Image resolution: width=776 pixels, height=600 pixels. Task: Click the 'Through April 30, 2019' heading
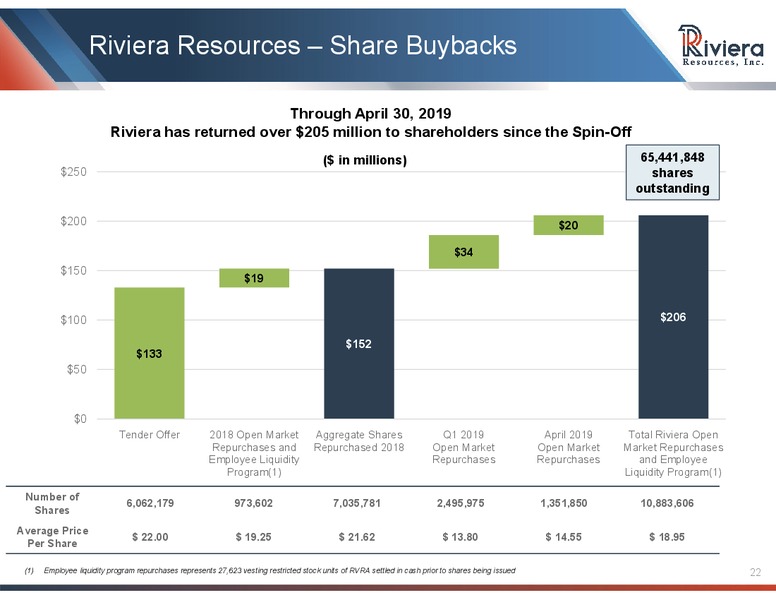pyautogui.click(x=370, y=114)
